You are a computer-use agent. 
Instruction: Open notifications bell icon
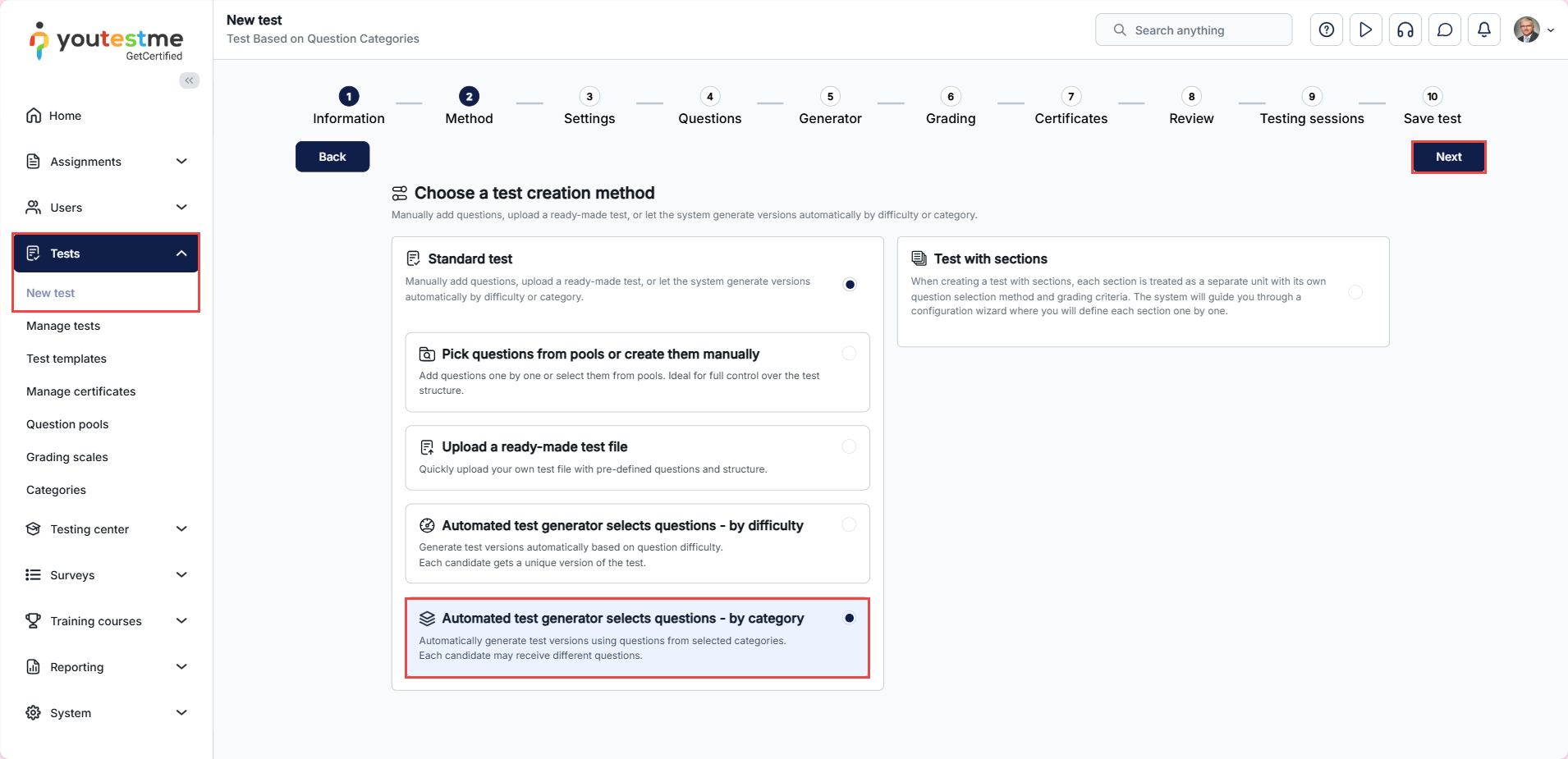click(x=1484, y=30)
